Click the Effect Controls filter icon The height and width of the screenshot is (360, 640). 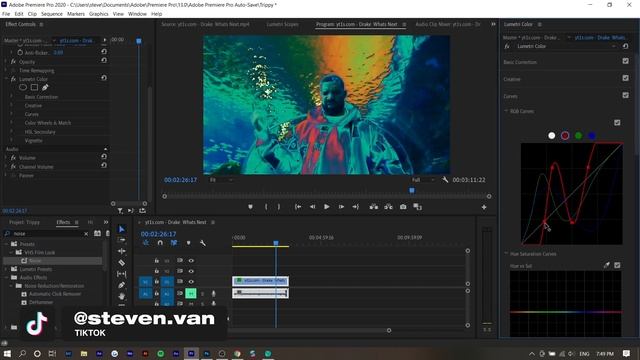(120, 211)
